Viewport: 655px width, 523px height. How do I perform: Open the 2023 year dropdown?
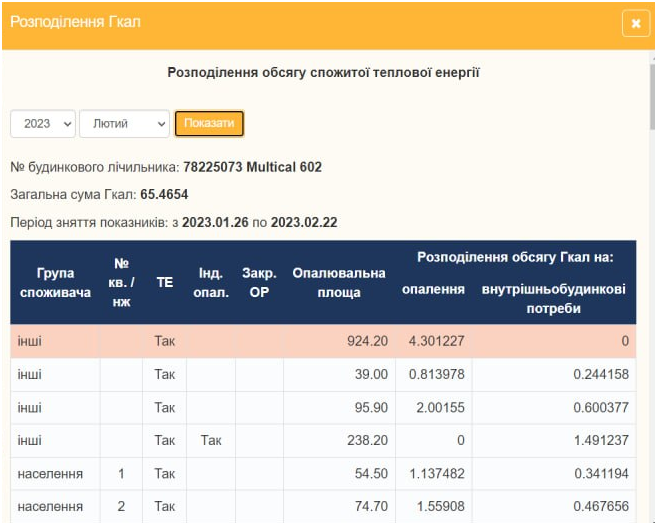43,124
